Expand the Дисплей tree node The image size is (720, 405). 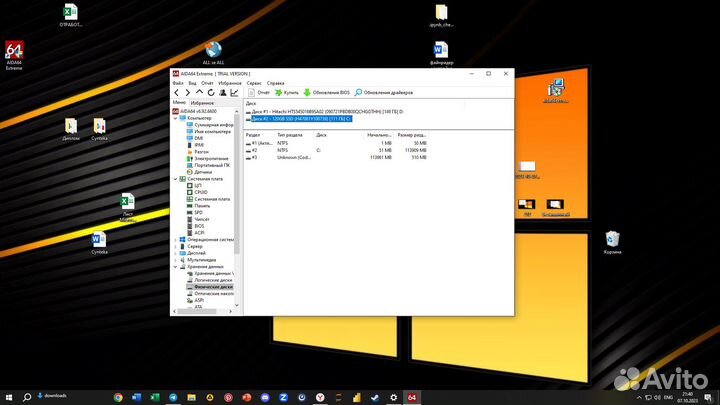click(175, 253)
